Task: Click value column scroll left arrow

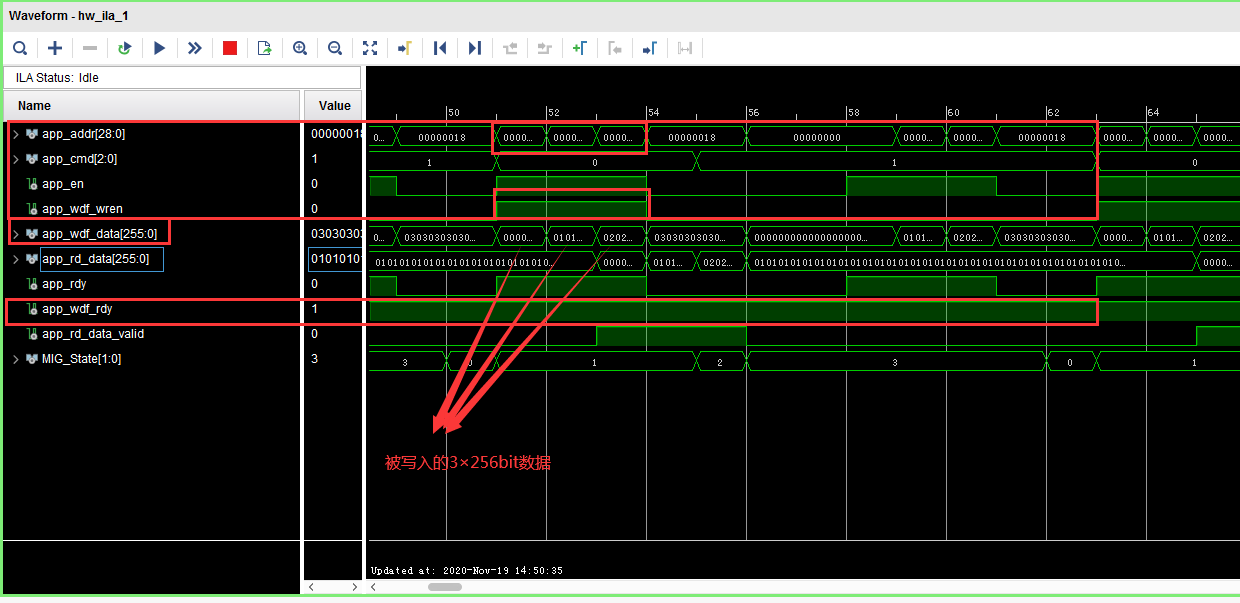Action: [310, 587]
